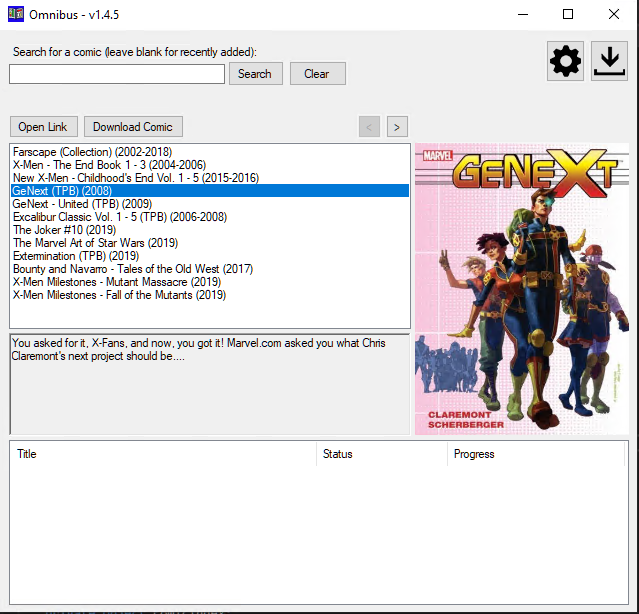The height and width of the screenshot is (614, 639).
Task: Click the Clear button
Action: point(317,74)
